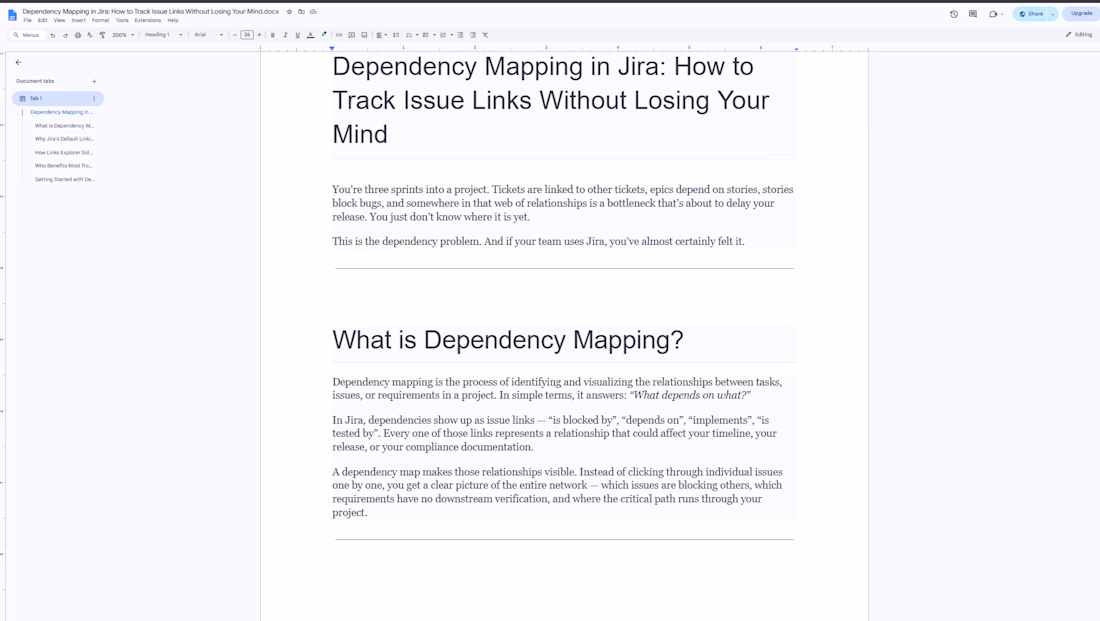Activate the paint format tool
The height and width of the screenshot is (621, 1100).
click(x=102, y=35)
